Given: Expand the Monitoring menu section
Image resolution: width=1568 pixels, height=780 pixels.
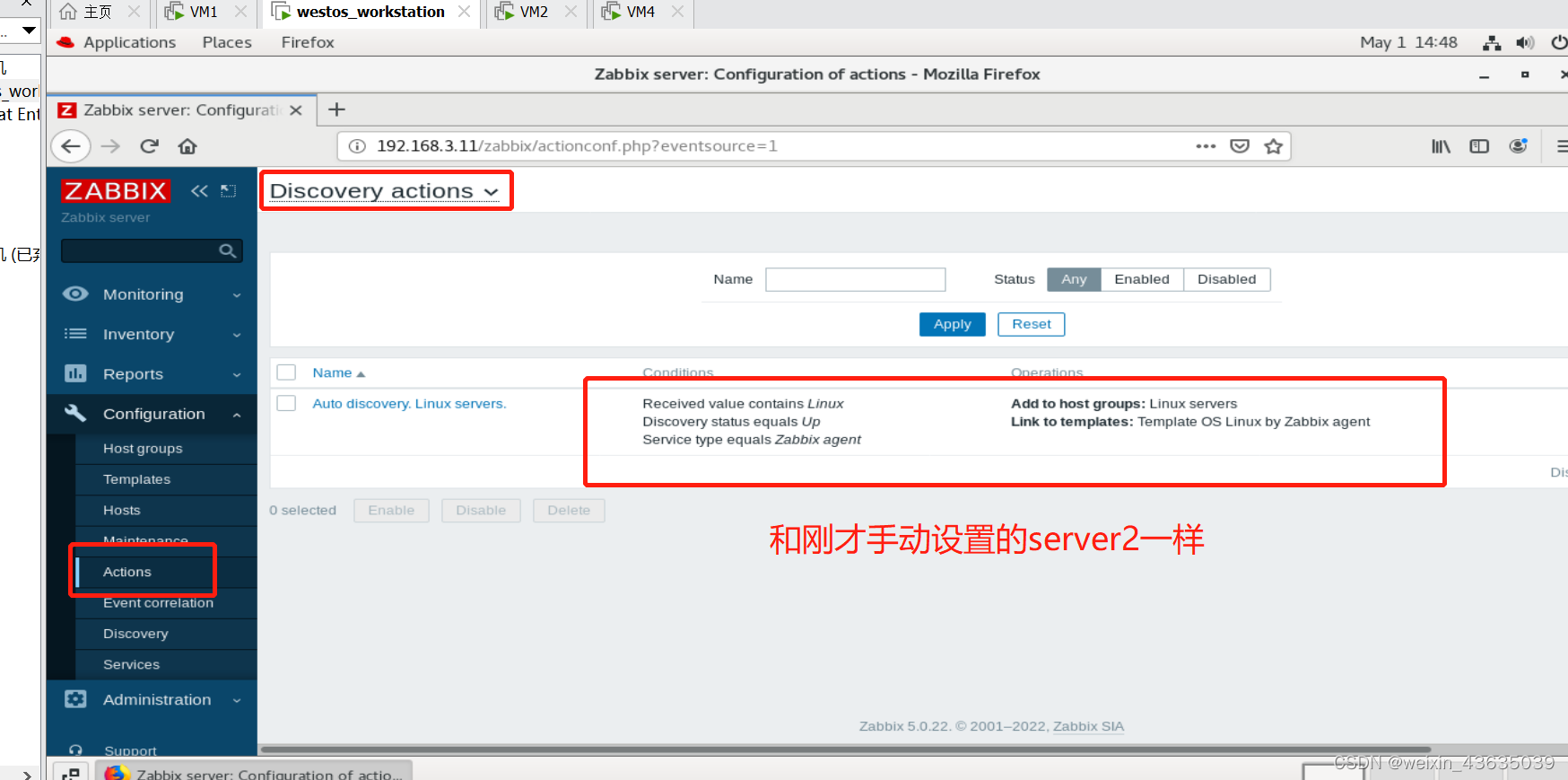Looking at the screenshot, I should point(152,294).
